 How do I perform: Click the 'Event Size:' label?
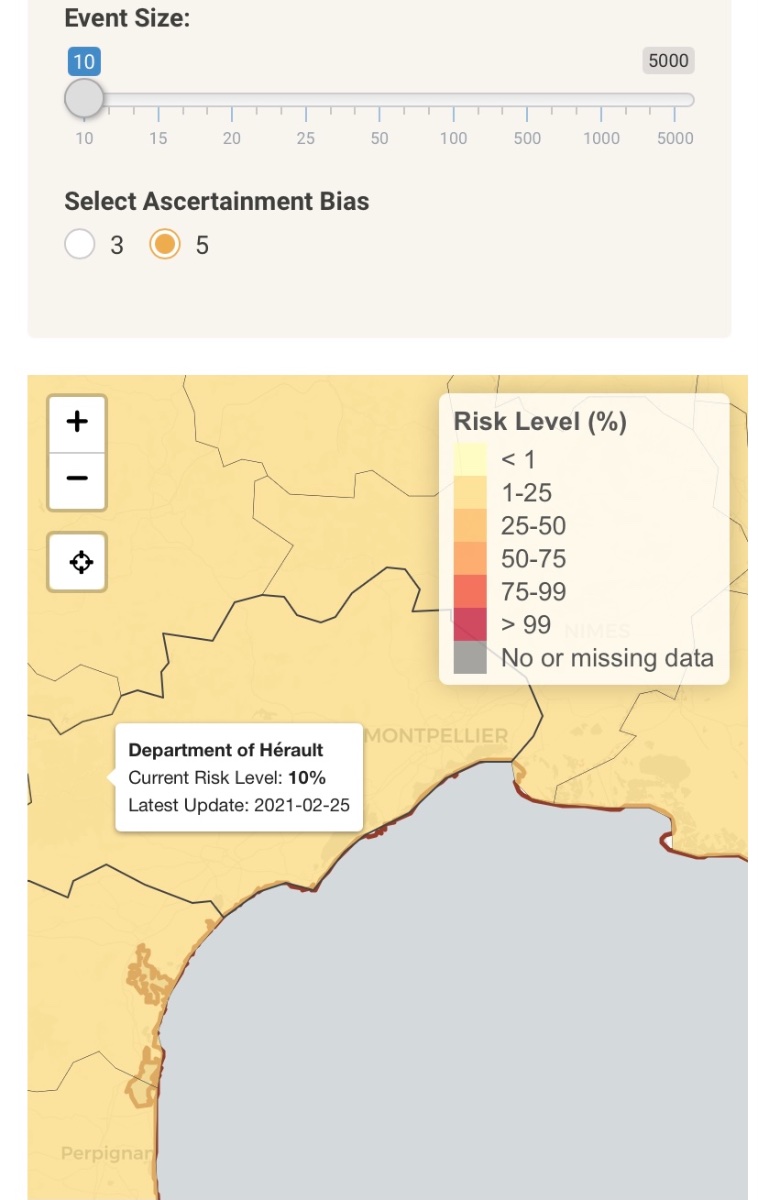(x=127, y=17)
